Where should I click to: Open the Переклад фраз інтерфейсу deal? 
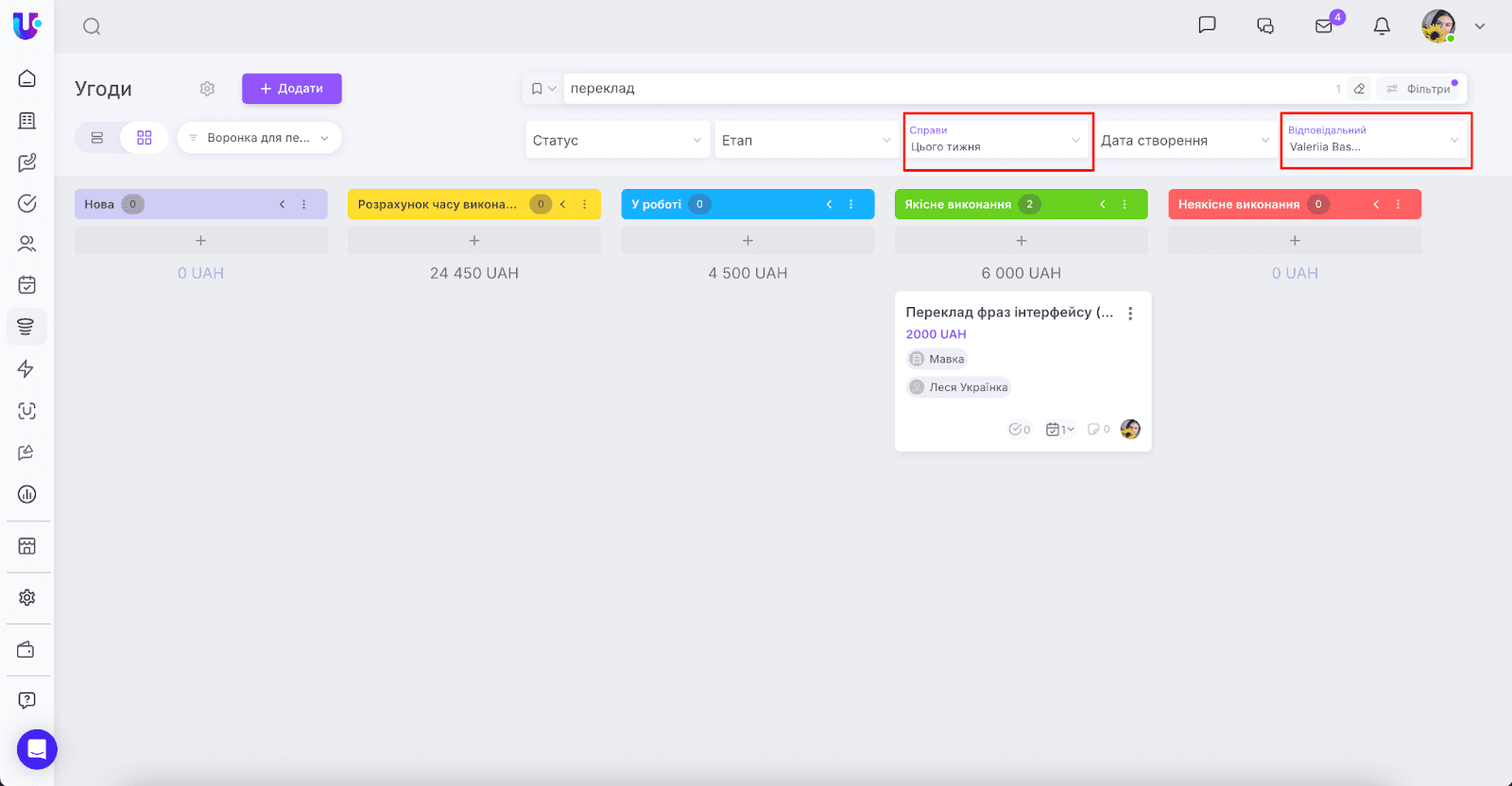tap(1009, 313)
